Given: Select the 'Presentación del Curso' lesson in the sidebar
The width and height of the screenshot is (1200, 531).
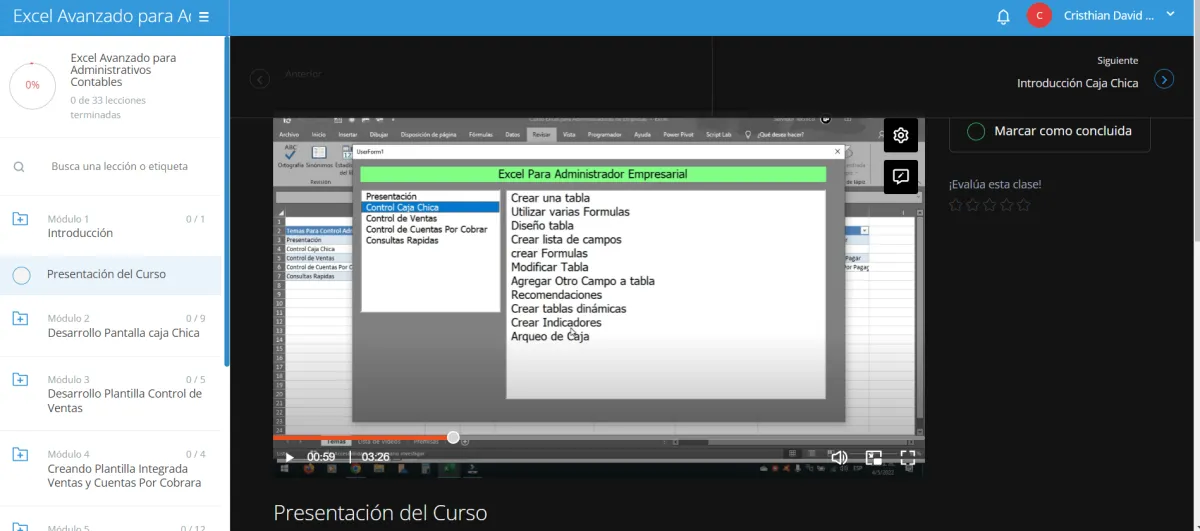Looking at the screenshot, I should [x=106, y=274].
